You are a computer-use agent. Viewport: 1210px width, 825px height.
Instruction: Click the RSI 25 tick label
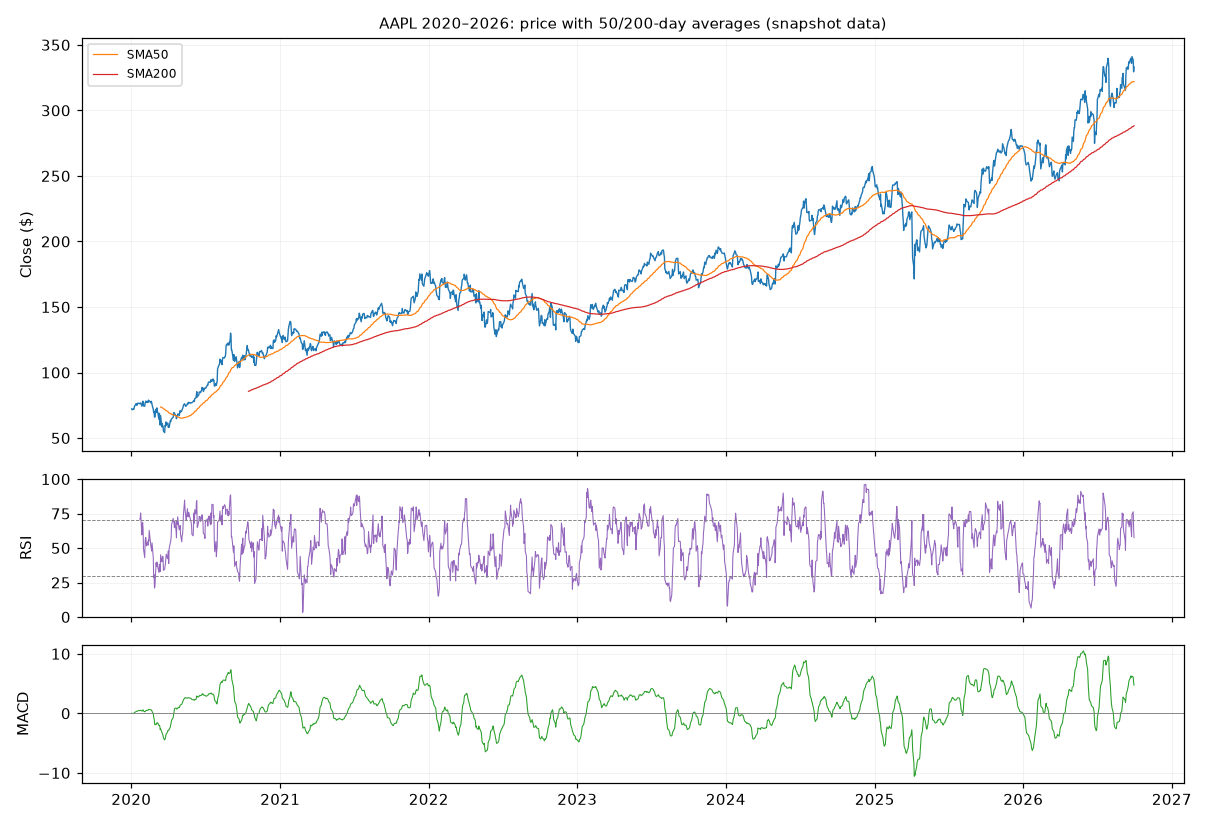tap(61, 583)
